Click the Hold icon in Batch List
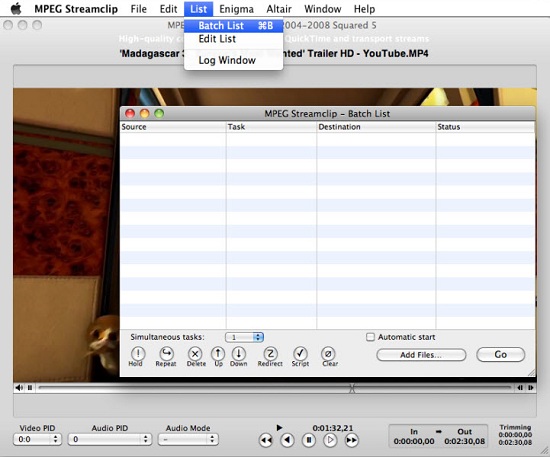550x457 pixels. 138,354
